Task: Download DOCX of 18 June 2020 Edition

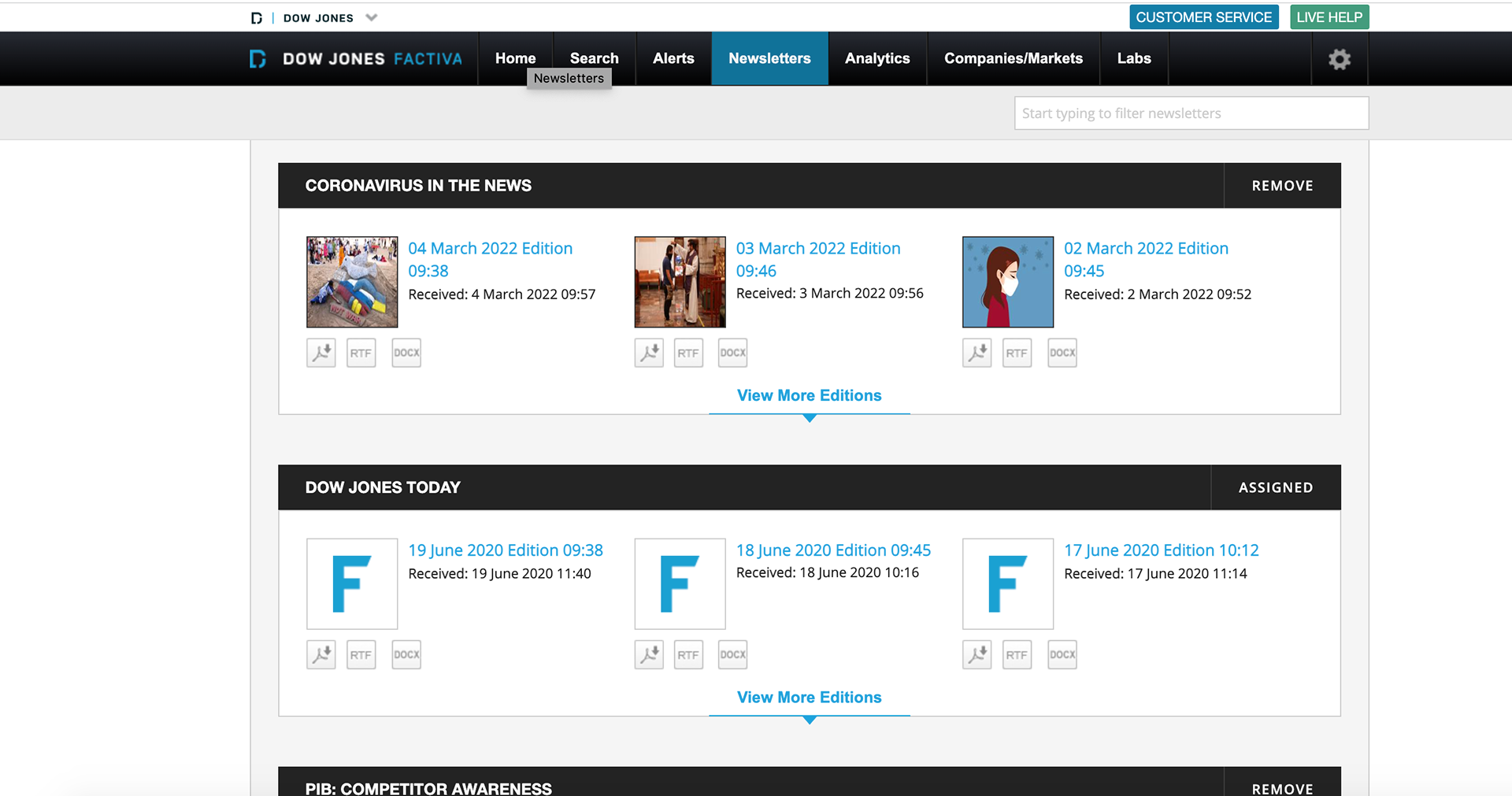Action: coord(732,654)
